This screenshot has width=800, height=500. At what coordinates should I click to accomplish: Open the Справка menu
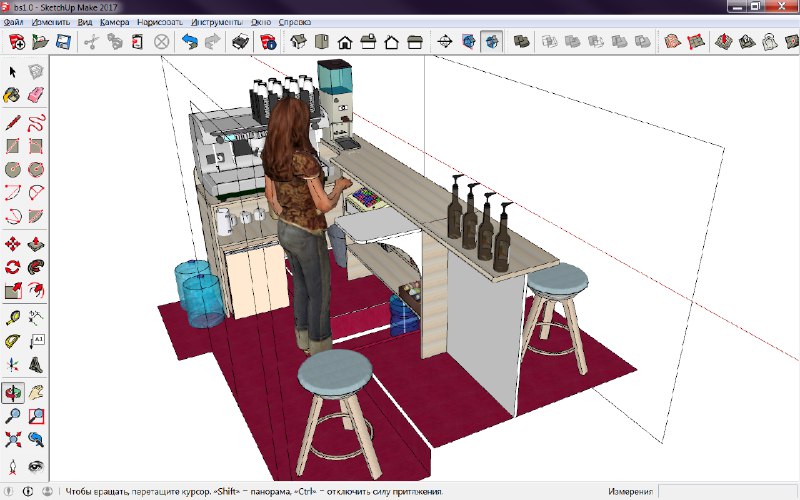point(293,20)
